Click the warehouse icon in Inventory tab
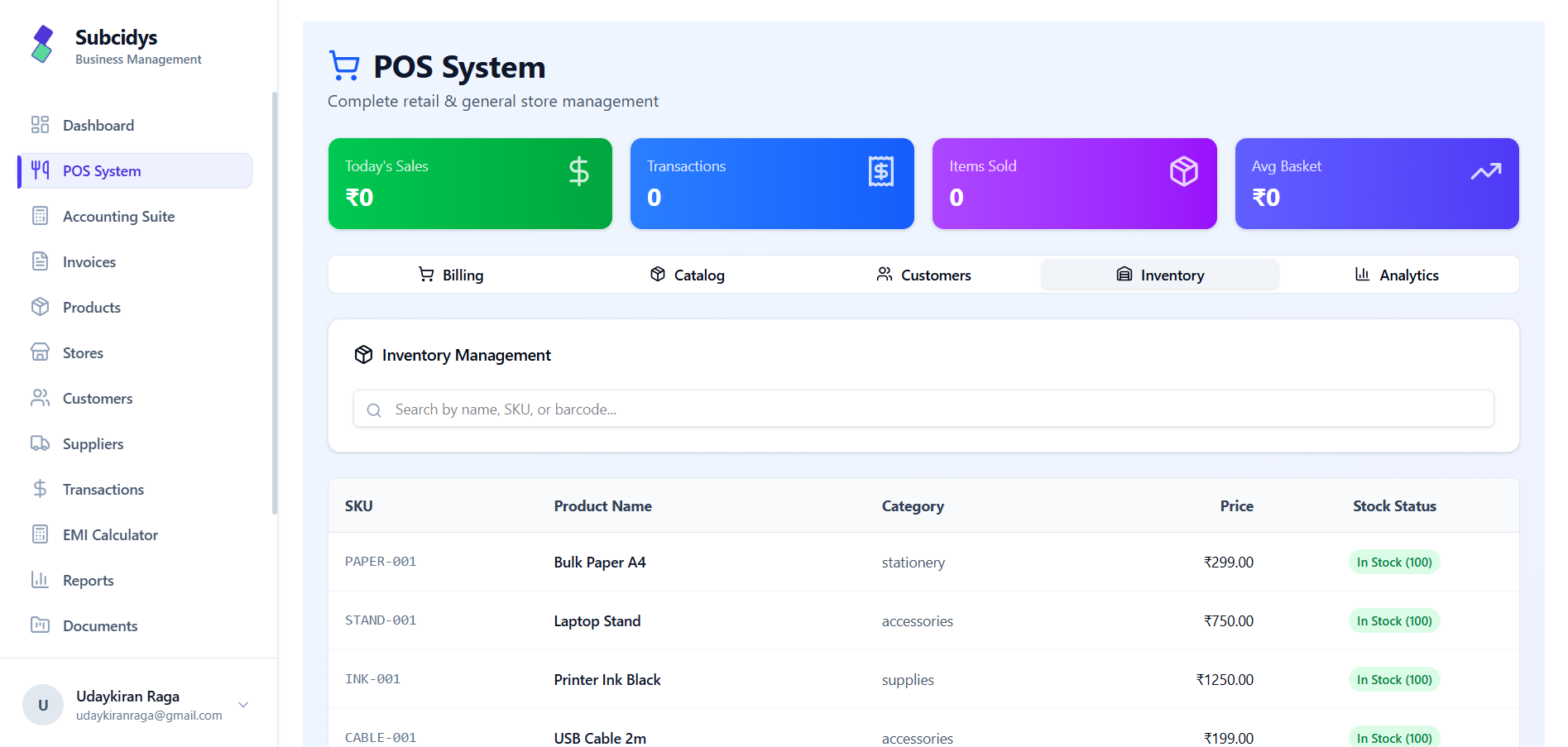The height and width of the screenshot is (747, 1568). tap(1124, 275)
